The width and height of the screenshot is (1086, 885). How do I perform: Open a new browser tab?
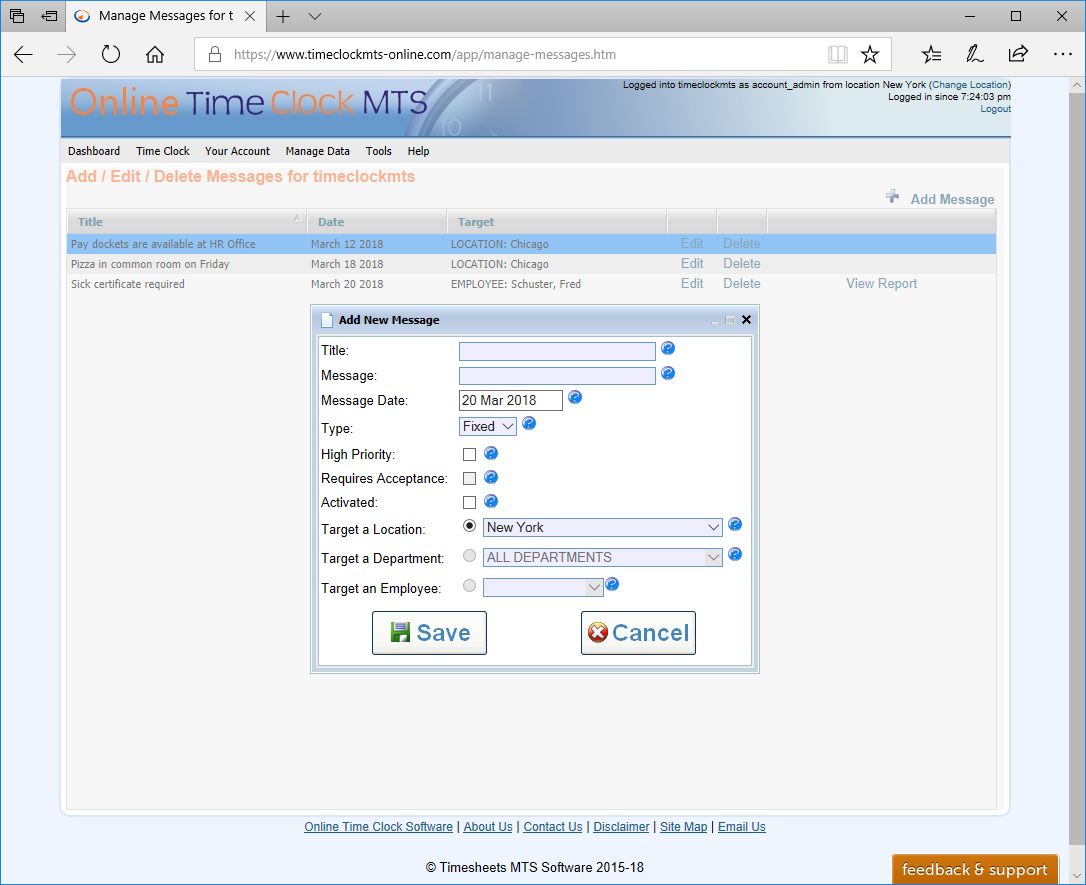tap(283, 16)
